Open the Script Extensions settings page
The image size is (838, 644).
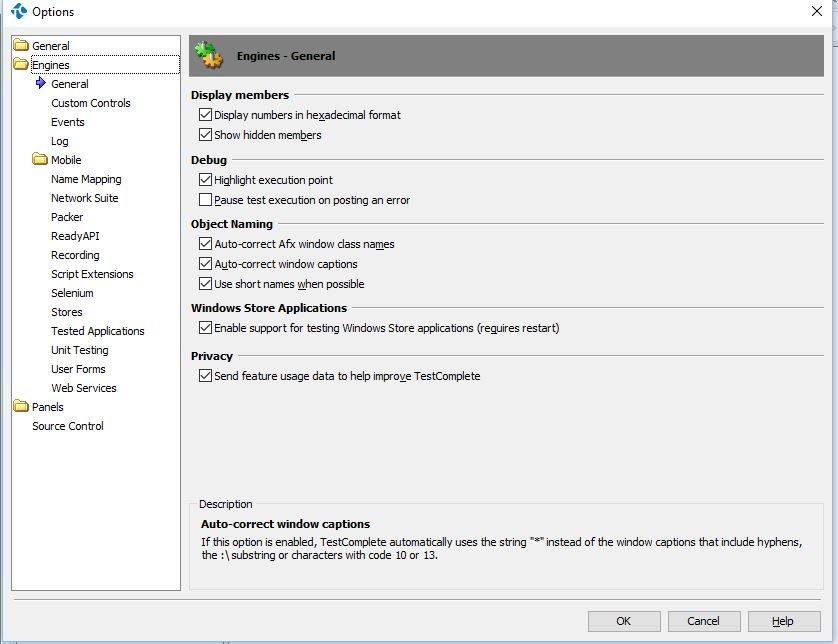tap(92, 274)
